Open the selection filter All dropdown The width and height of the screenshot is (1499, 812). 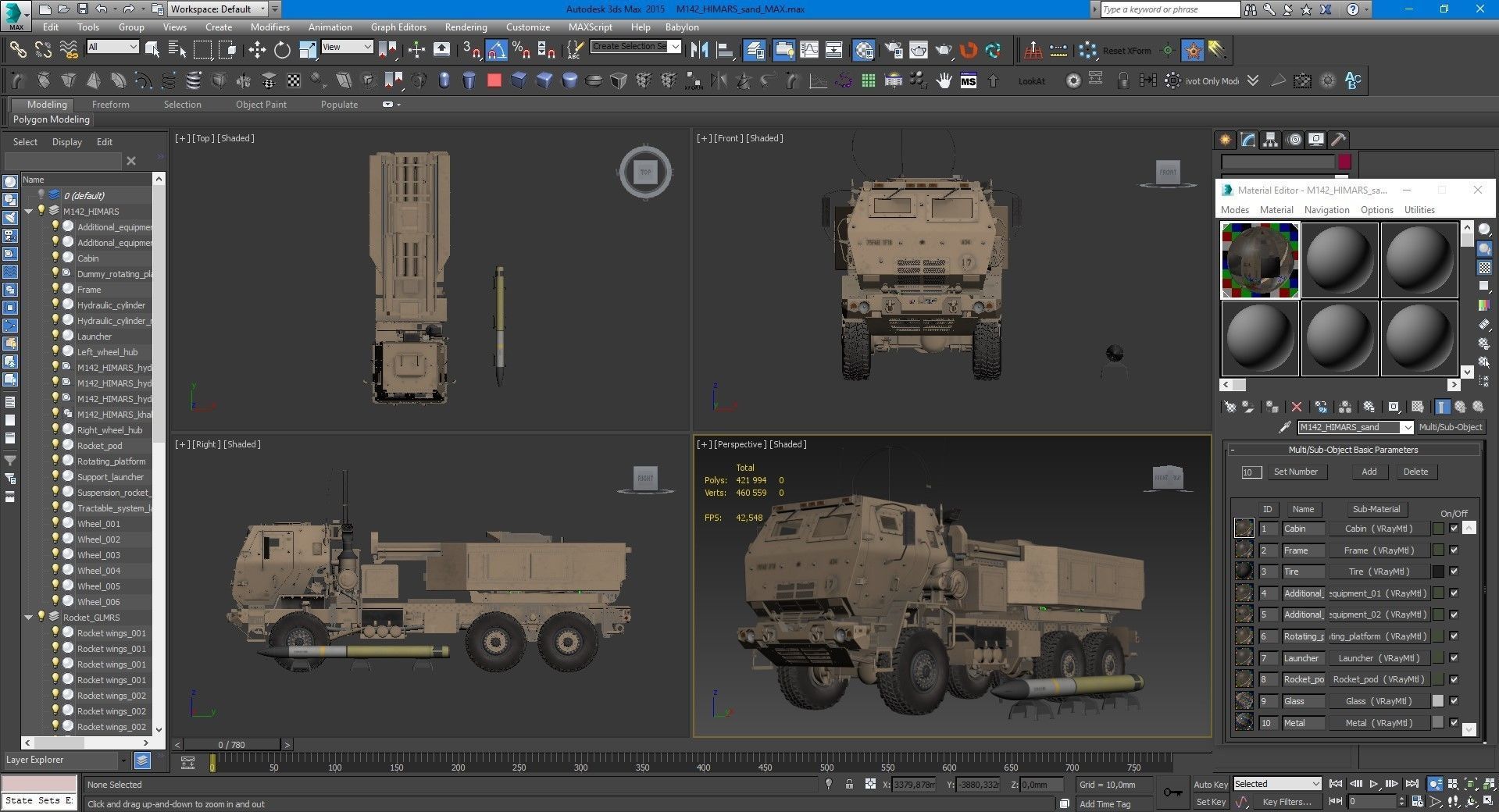[112, 47]
